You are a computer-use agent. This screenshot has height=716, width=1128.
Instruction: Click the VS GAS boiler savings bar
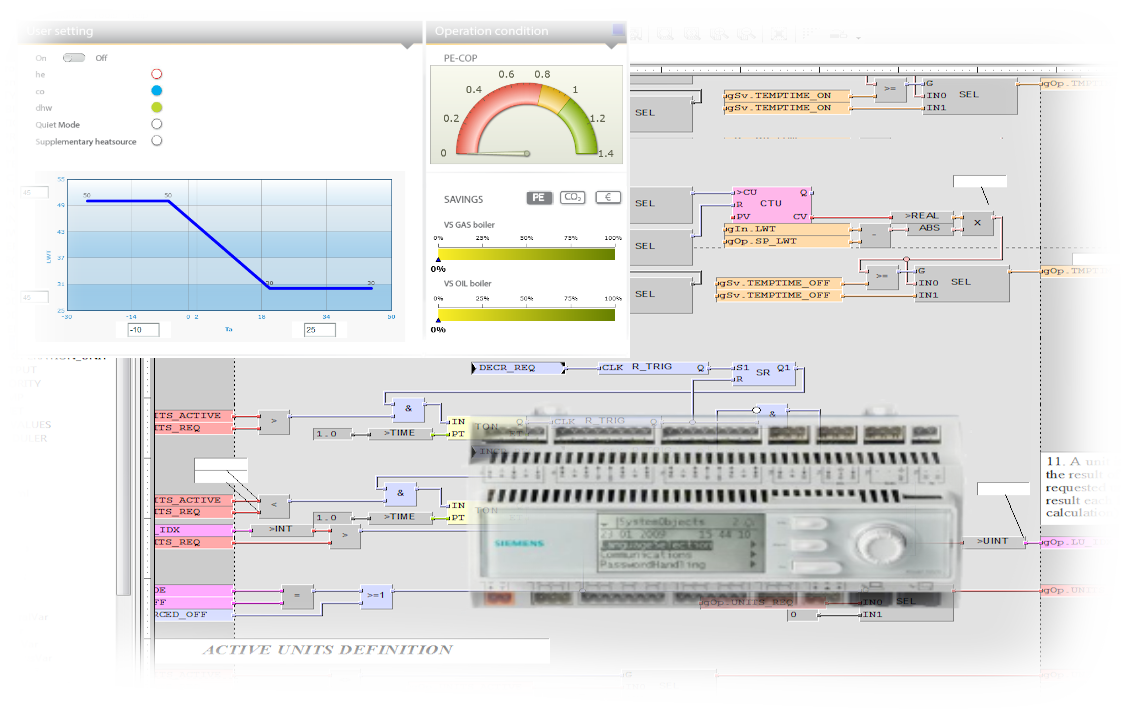click(527, 254)
